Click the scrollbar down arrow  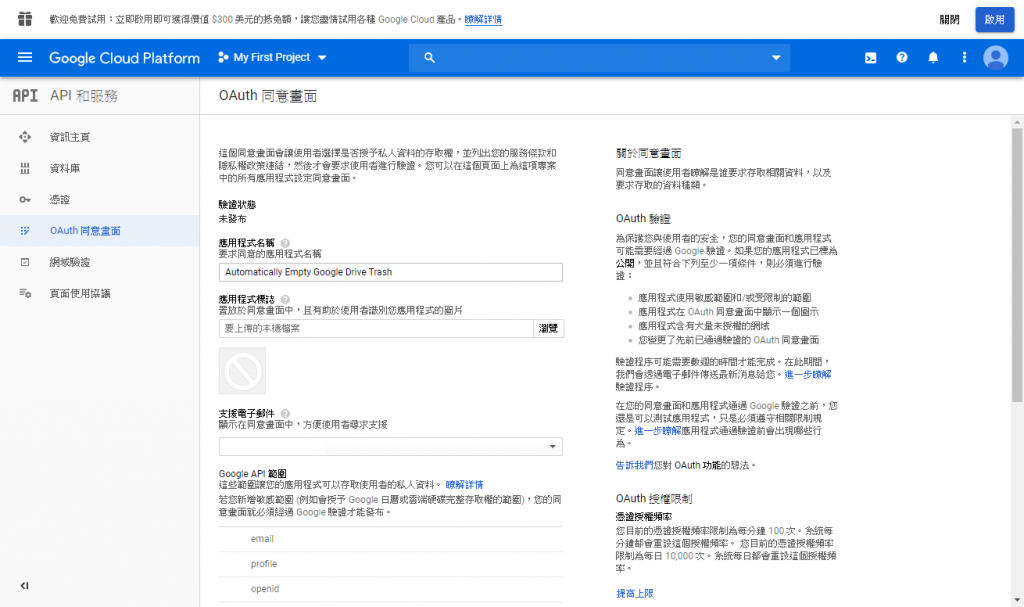[1017, 600]
